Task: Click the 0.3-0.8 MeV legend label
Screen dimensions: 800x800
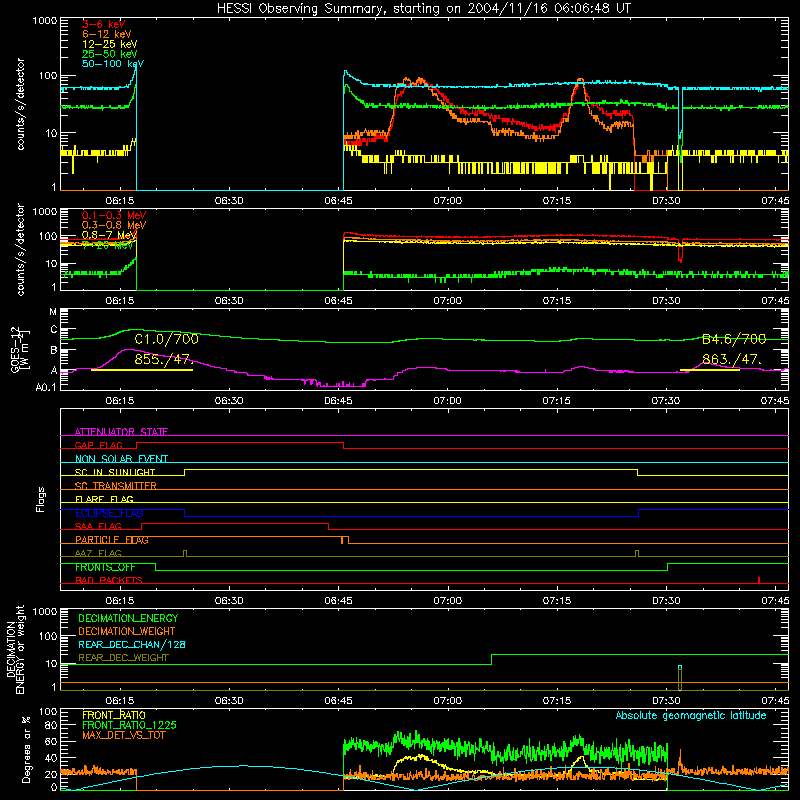Action: 114,225
